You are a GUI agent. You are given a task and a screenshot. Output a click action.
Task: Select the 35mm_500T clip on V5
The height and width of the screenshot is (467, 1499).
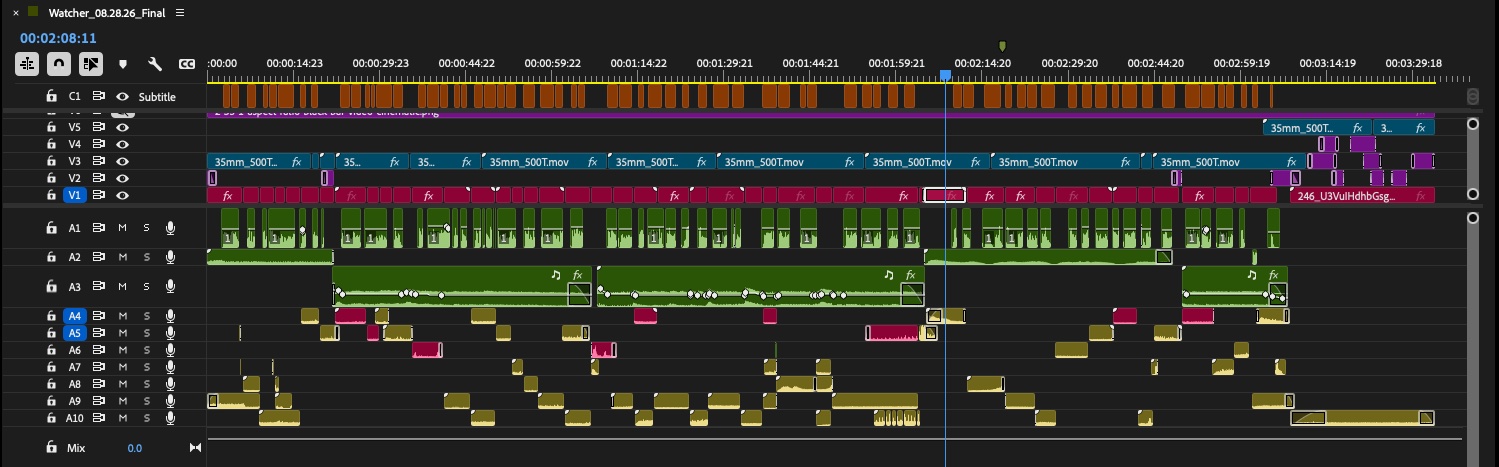pos(1317,128)
